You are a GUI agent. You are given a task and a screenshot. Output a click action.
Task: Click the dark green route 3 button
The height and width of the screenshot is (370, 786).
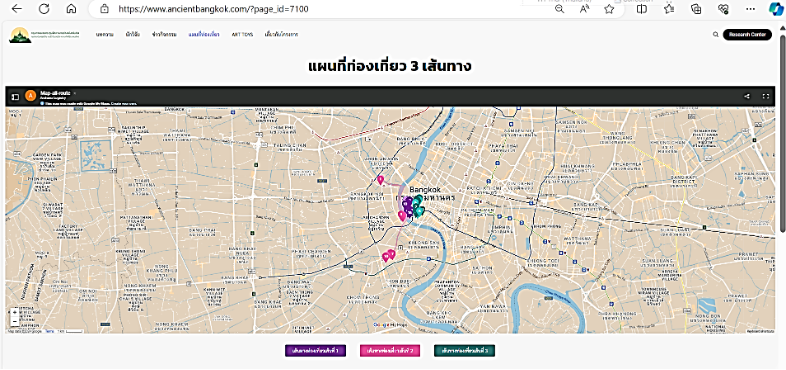(465, 350)
